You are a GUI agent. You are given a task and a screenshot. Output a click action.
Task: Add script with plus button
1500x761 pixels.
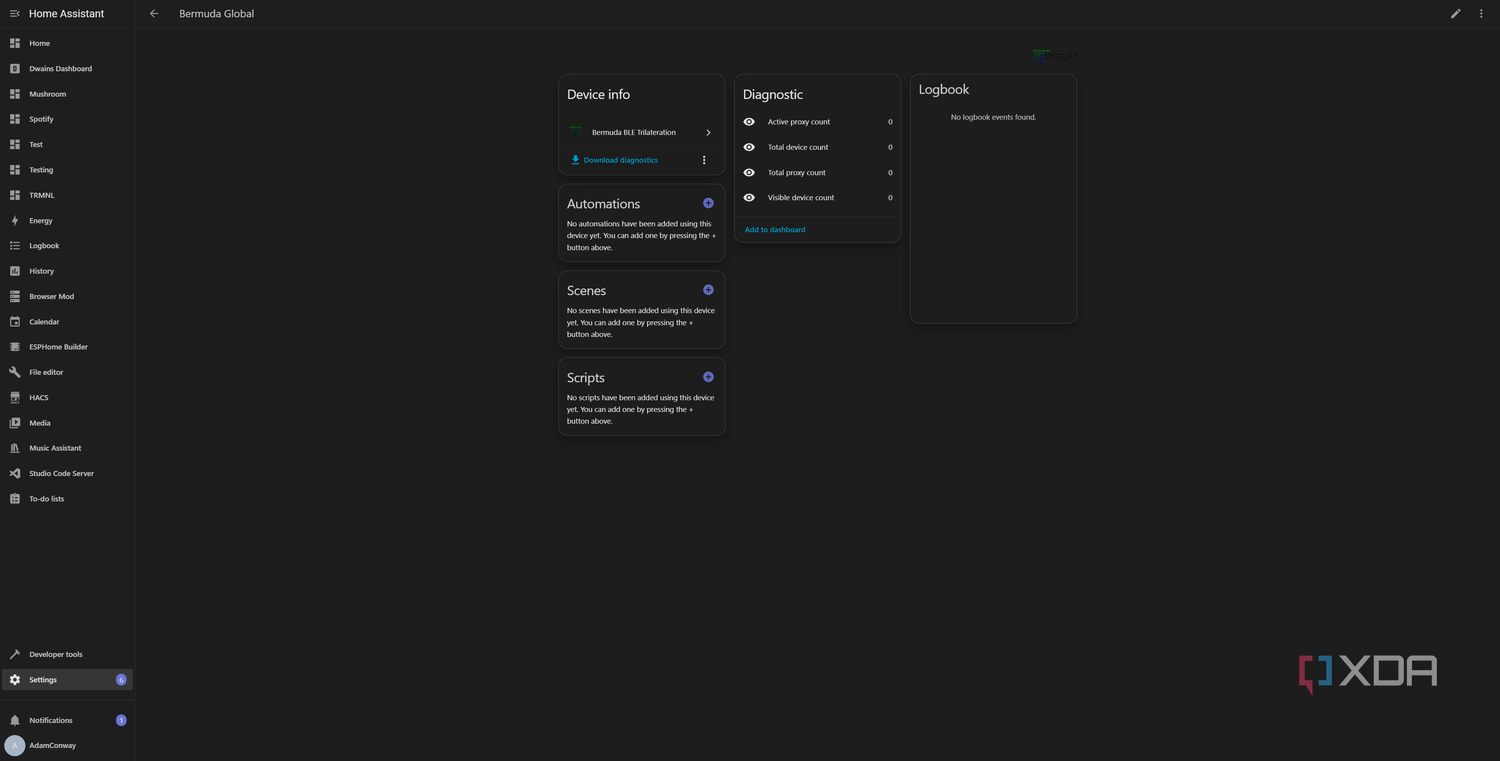click(708, 377)
